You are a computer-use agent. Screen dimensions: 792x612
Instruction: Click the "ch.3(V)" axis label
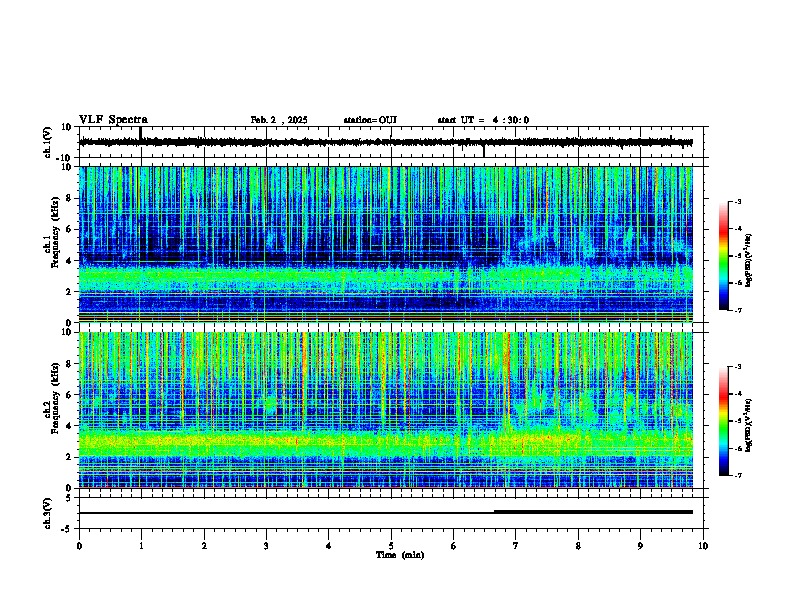click(48, 513)
